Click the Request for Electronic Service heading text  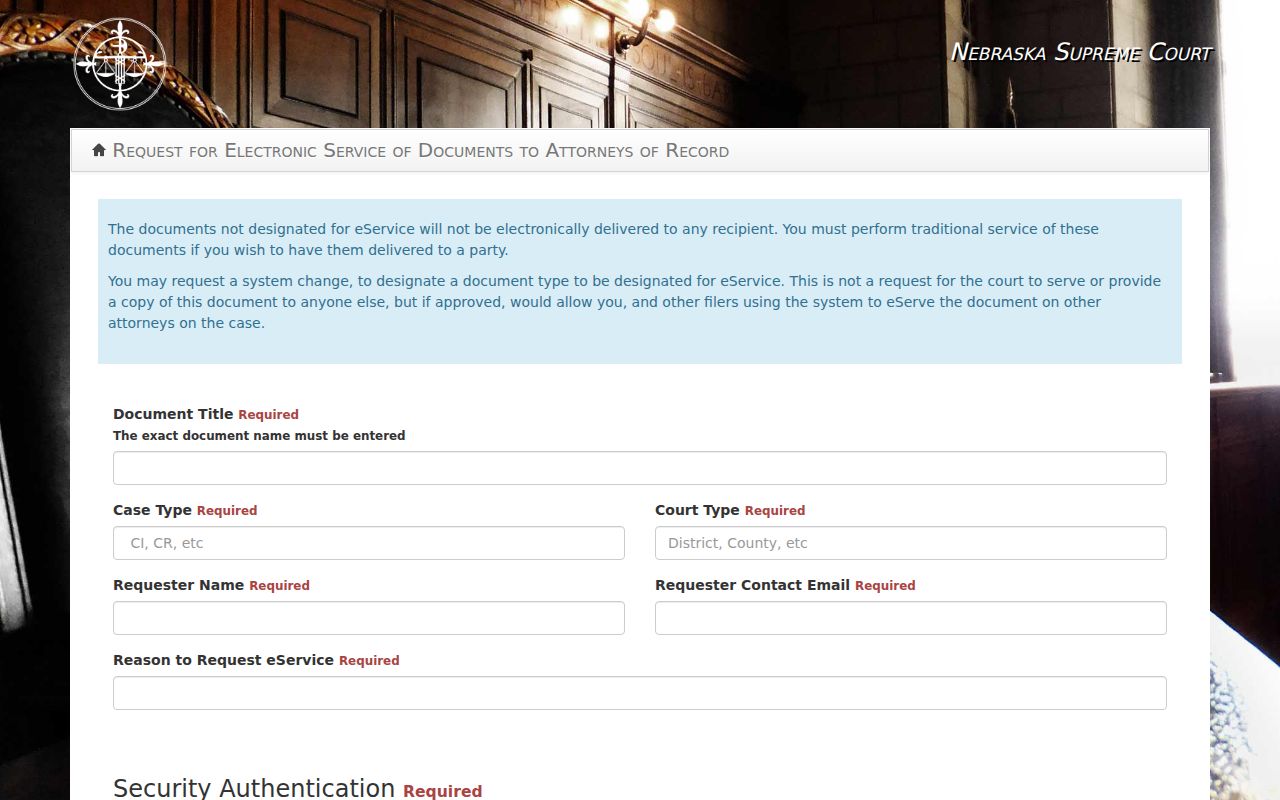[x=421, y=151]
